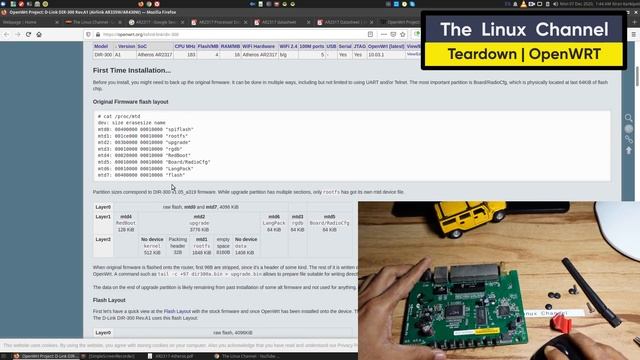Viewport: 640px width, 360px height.
Task: Click the volume speaker tray icon
Action: [x=556, y=4]
